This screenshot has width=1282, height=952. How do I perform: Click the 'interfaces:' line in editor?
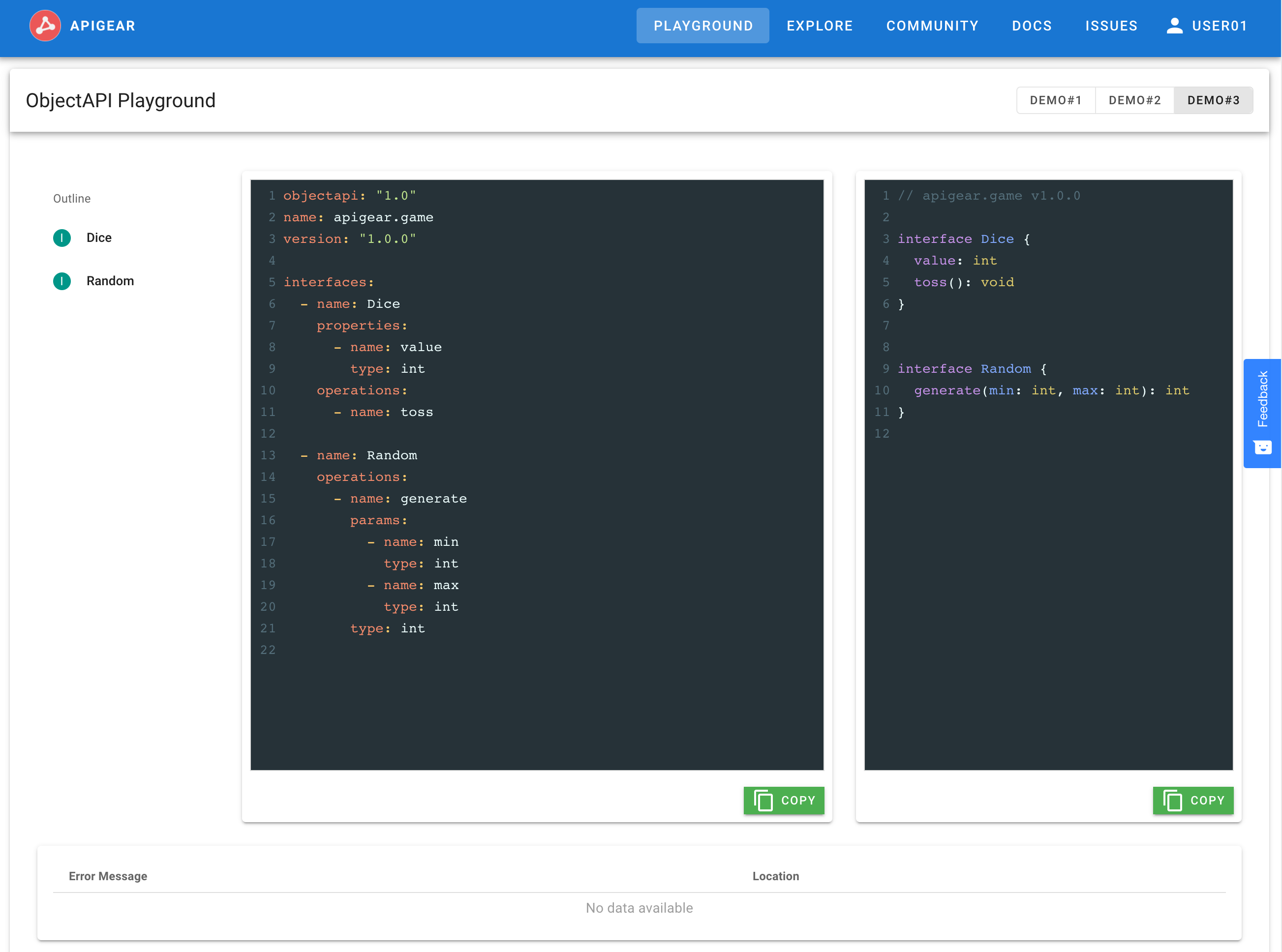point(329,282)
